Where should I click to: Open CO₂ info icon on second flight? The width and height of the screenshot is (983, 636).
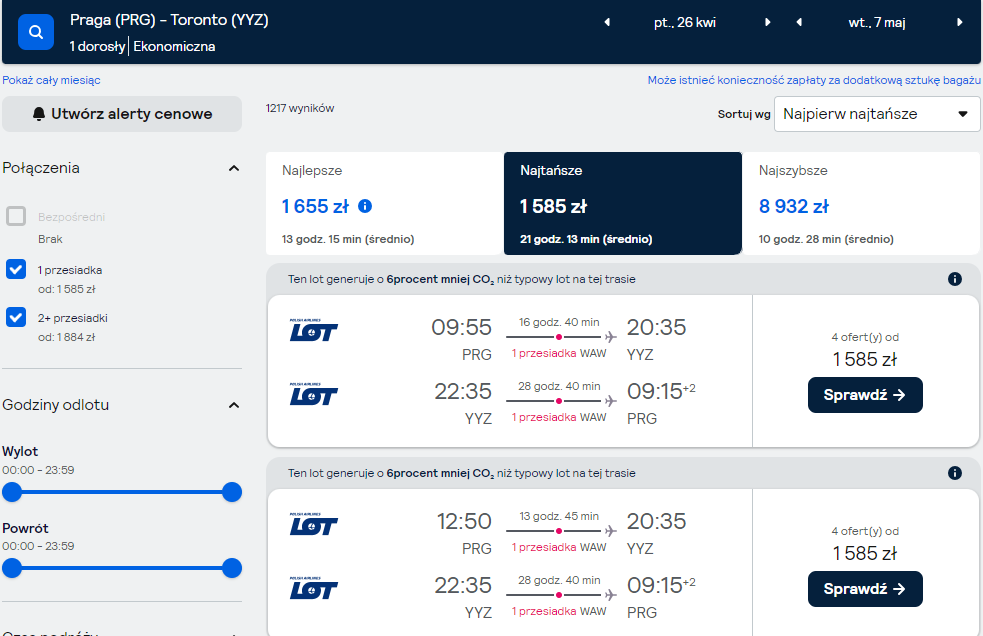coord(954,473)
